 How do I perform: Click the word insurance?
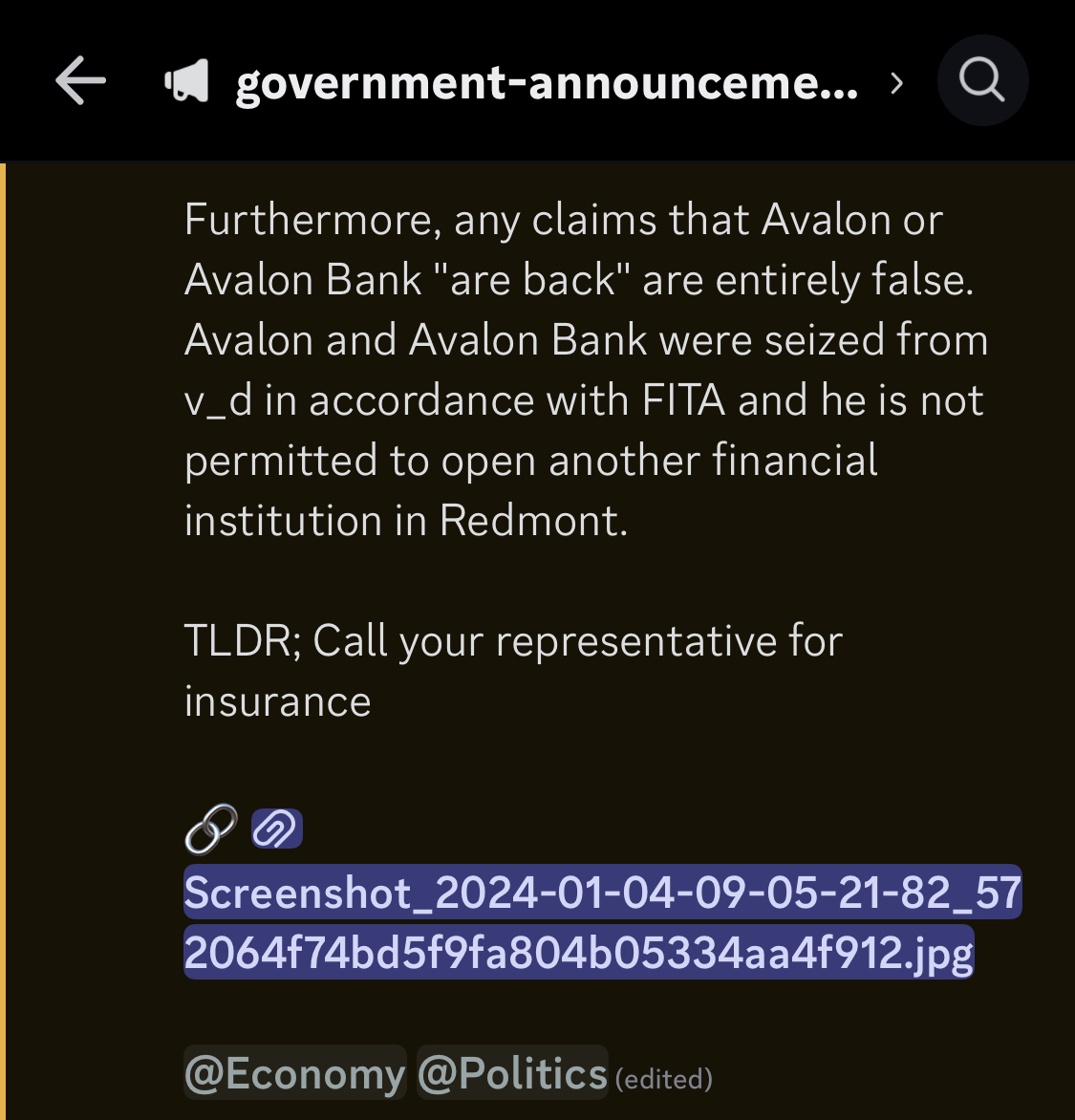[277, 700]
